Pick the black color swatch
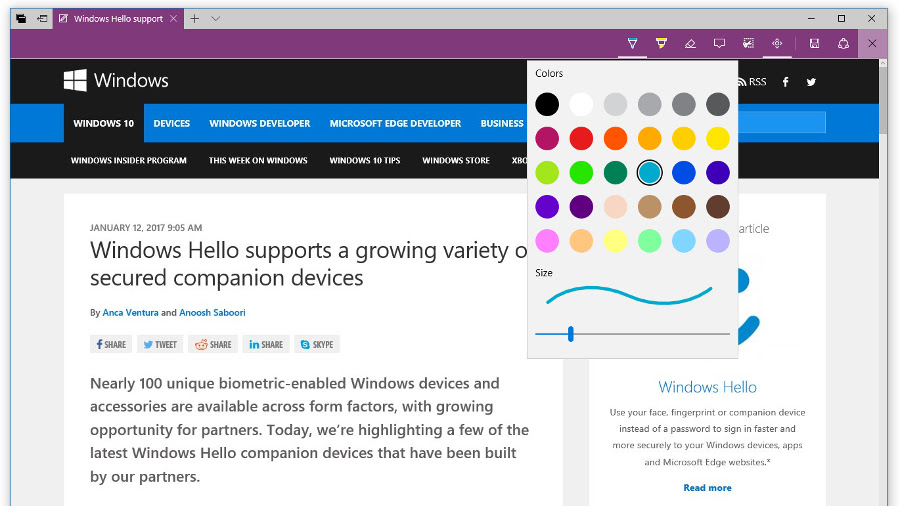The image size is (900, 506). click(x=547, y=104)
